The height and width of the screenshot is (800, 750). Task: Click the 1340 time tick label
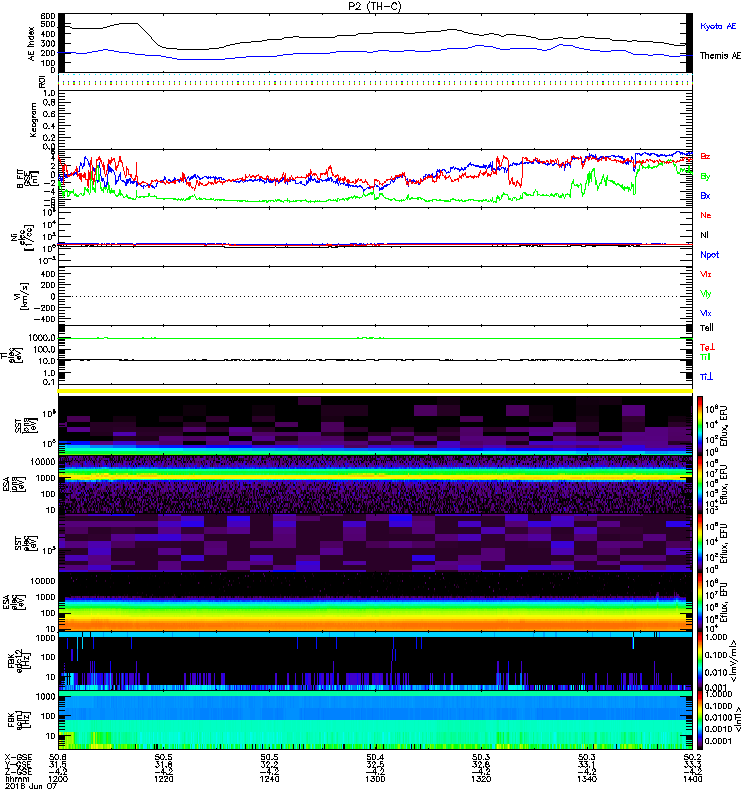pos(587,779)
